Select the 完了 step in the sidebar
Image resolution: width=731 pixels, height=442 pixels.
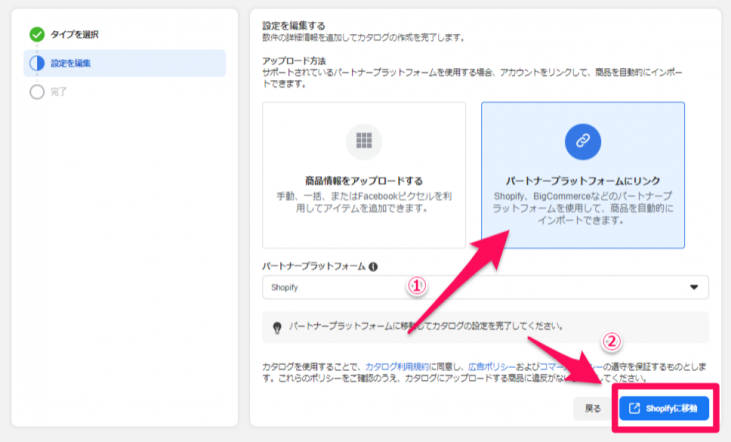point(58,92)
